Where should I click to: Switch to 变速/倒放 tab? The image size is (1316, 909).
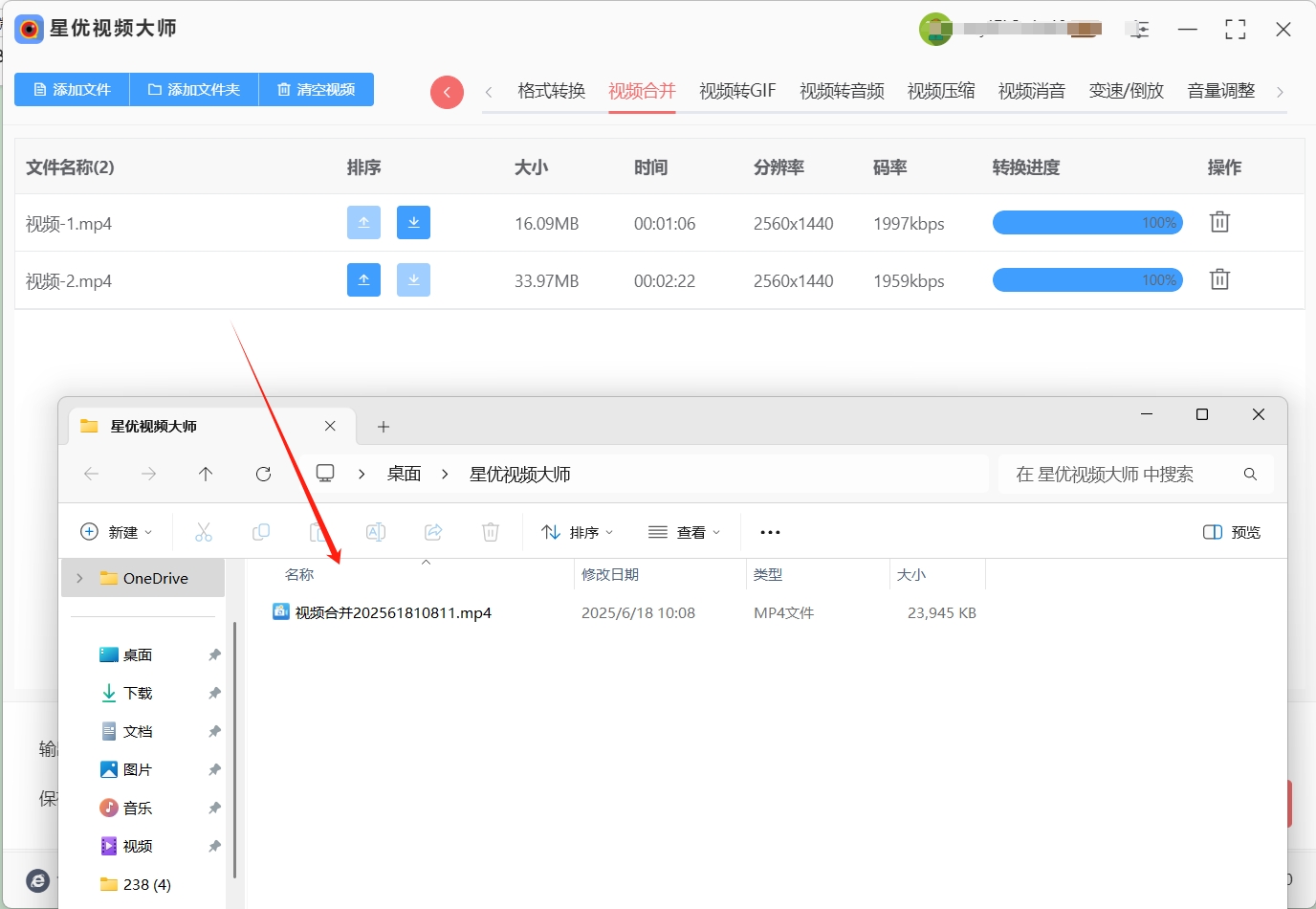point(1126,91)
